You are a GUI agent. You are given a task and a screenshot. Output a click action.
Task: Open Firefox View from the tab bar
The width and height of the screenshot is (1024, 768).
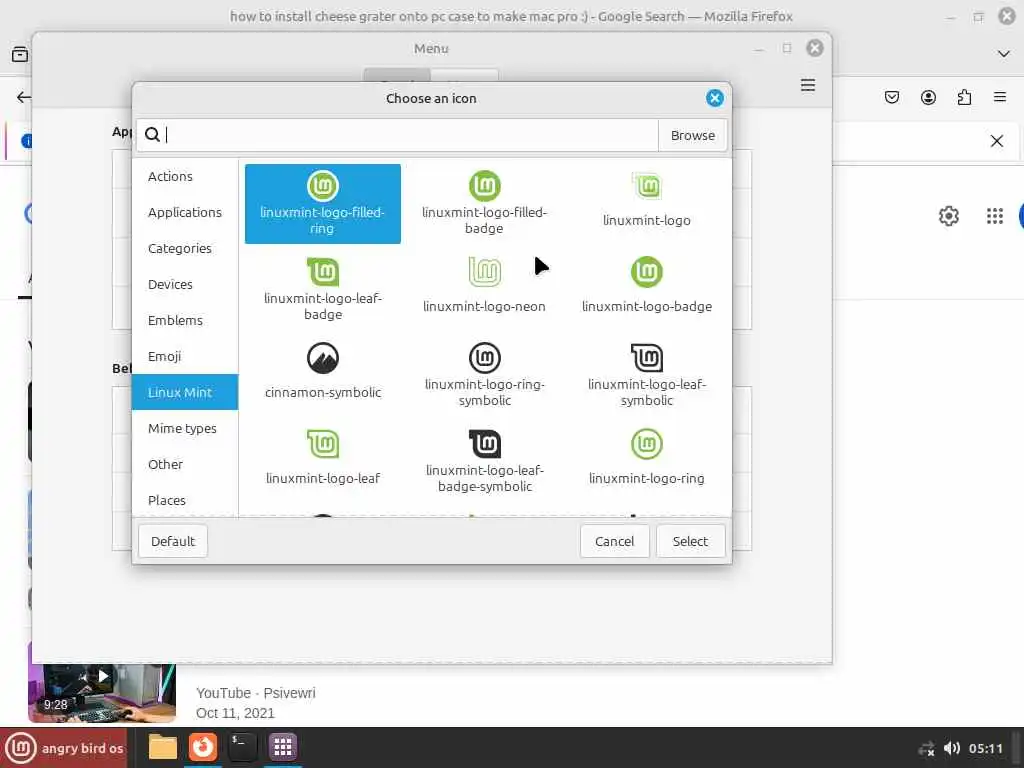pos(20,54)
